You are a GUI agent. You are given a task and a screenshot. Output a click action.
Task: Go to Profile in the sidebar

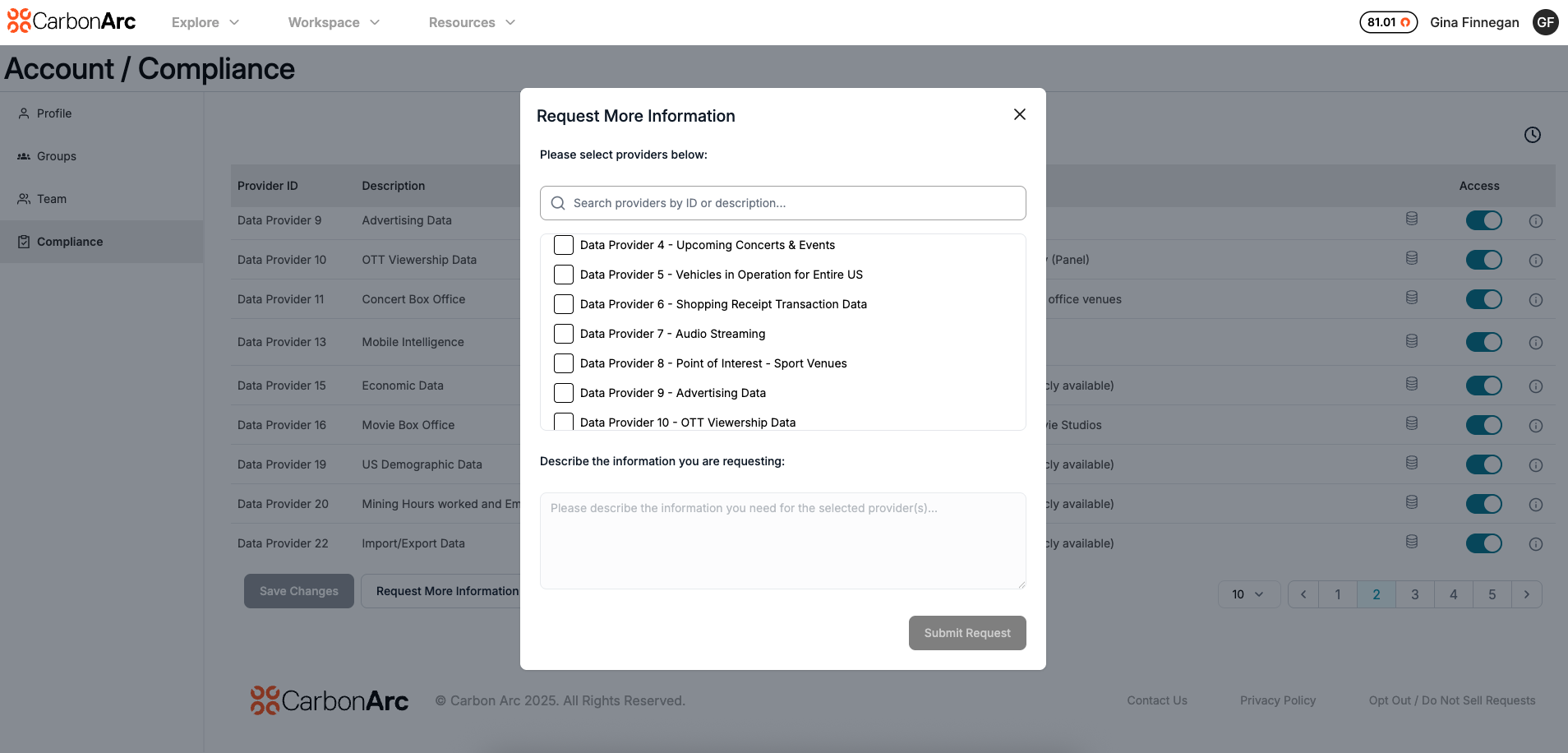pos(54,113)
